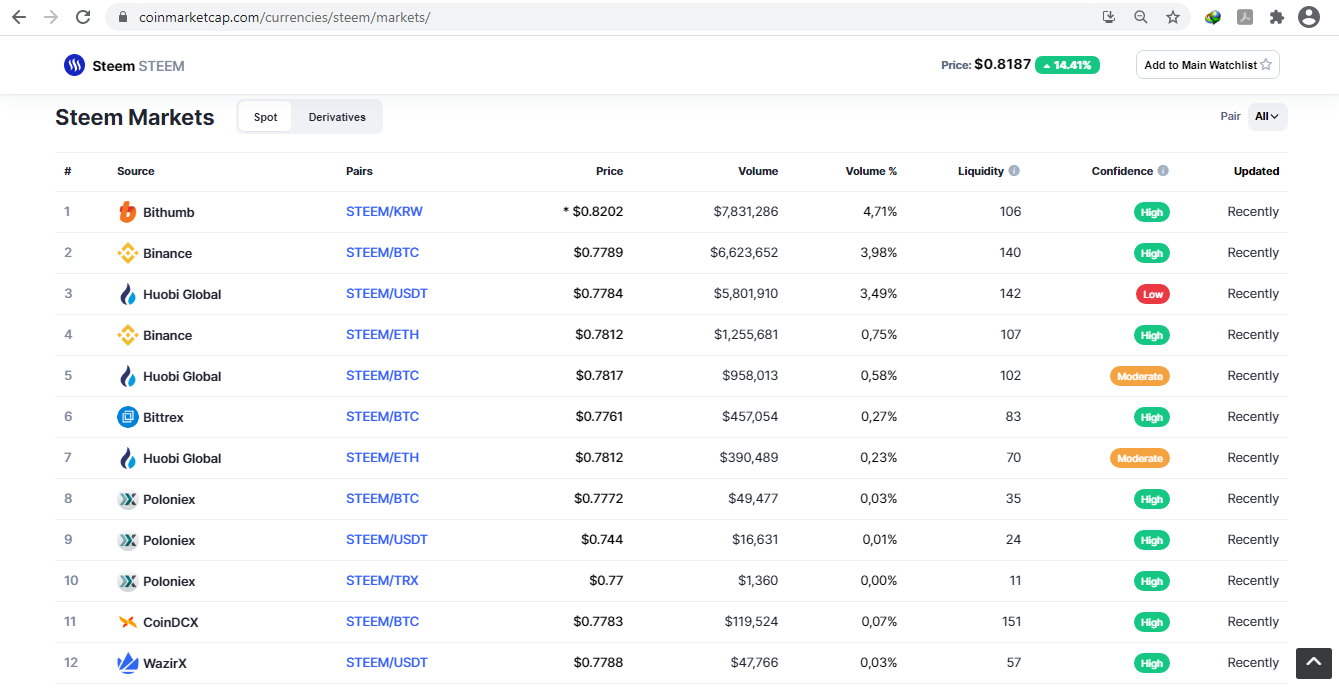Click the Binance logo in row 4
Screen dimensions: 1339x691
click(127, 335)
